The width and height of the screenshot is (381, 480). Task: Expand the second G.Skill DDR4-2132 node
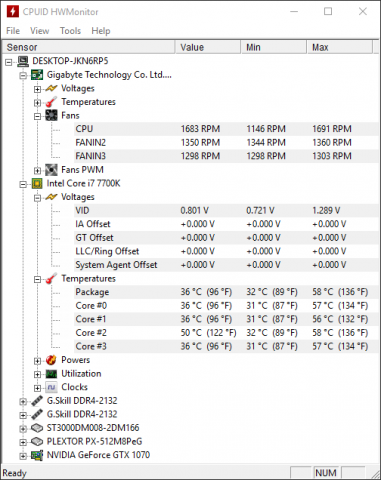pyautogui.click(x=23, y=415)
